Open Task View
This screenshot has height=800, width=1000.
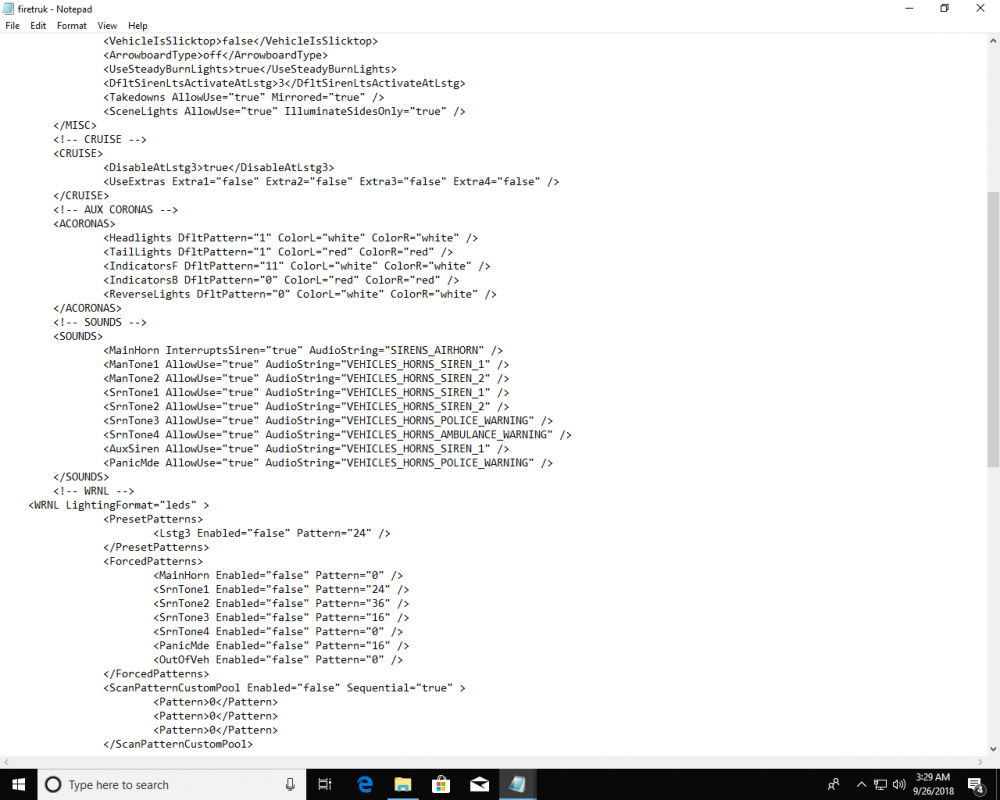pyautogui.click(x=325, y=784)
